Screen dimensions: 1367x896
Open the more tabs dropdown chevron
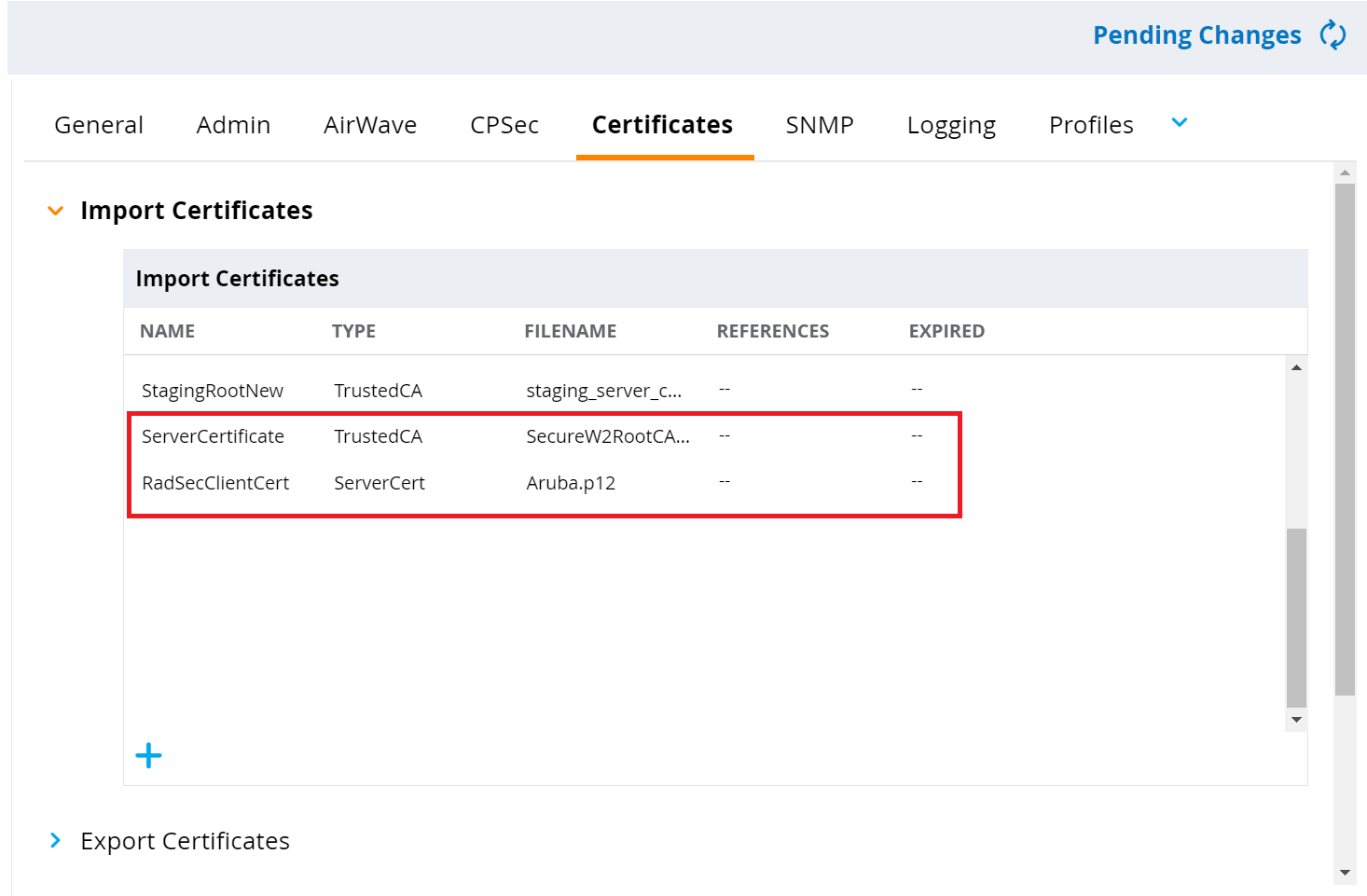click(x=1179, y=123)
